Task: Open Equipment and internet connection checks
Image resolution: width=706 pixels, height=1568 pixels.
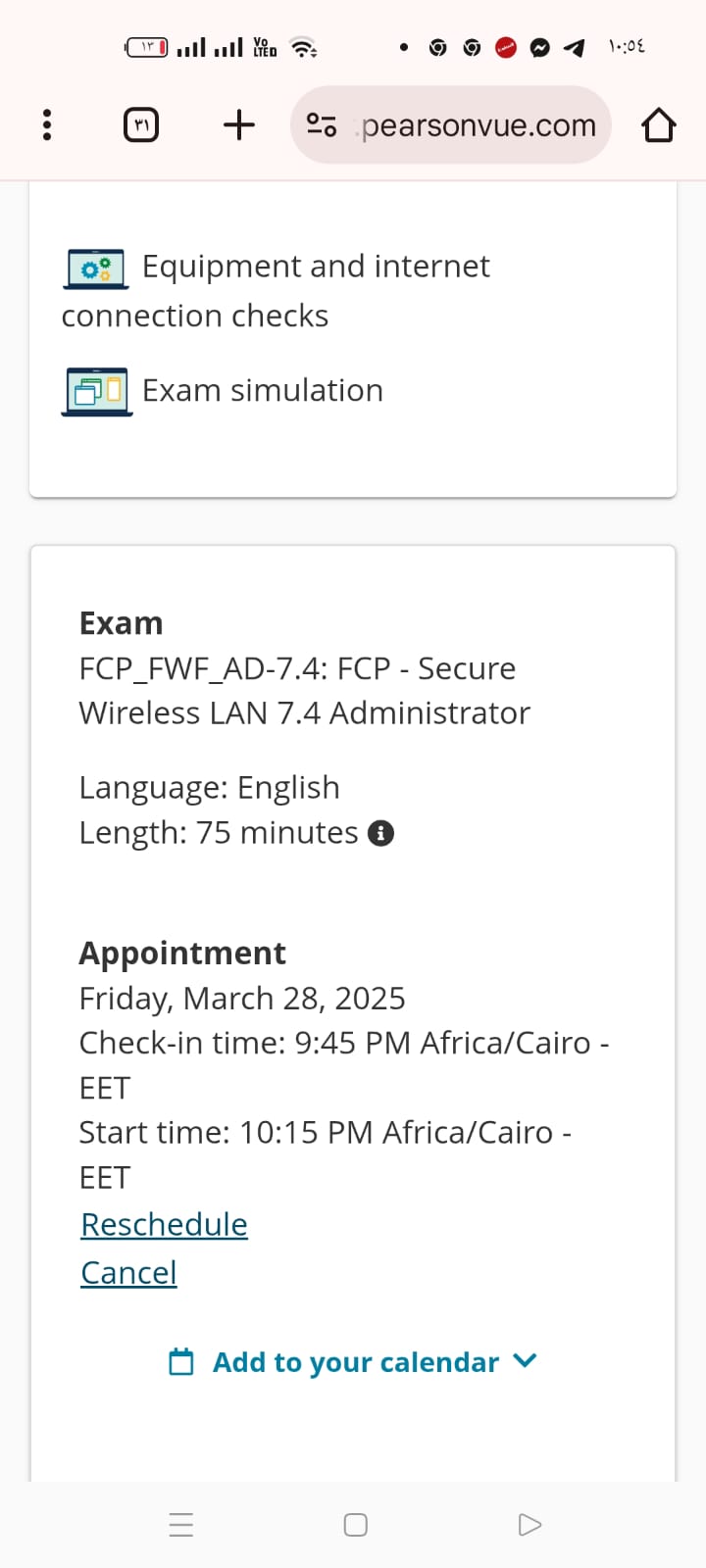Action: [316, 267]
